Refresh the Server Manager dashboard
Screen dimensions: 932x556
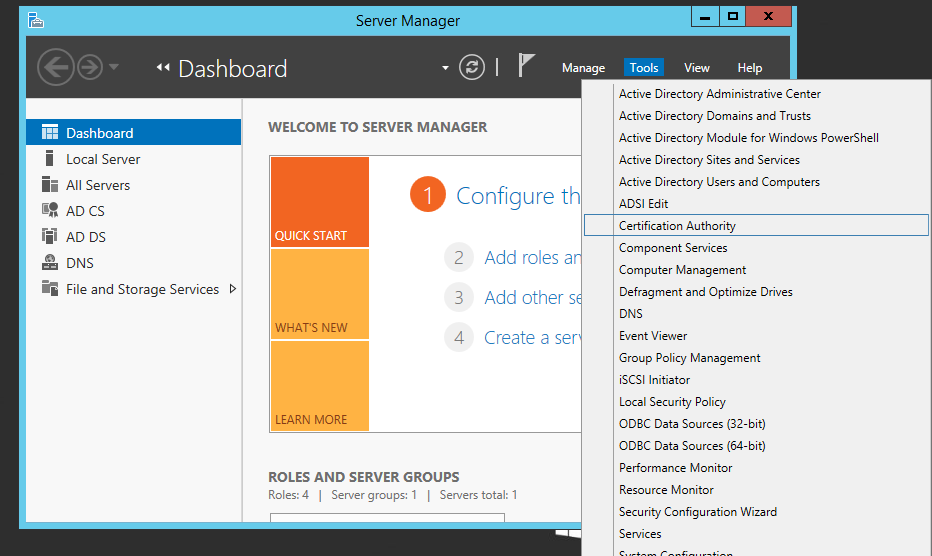pos(472,67)
